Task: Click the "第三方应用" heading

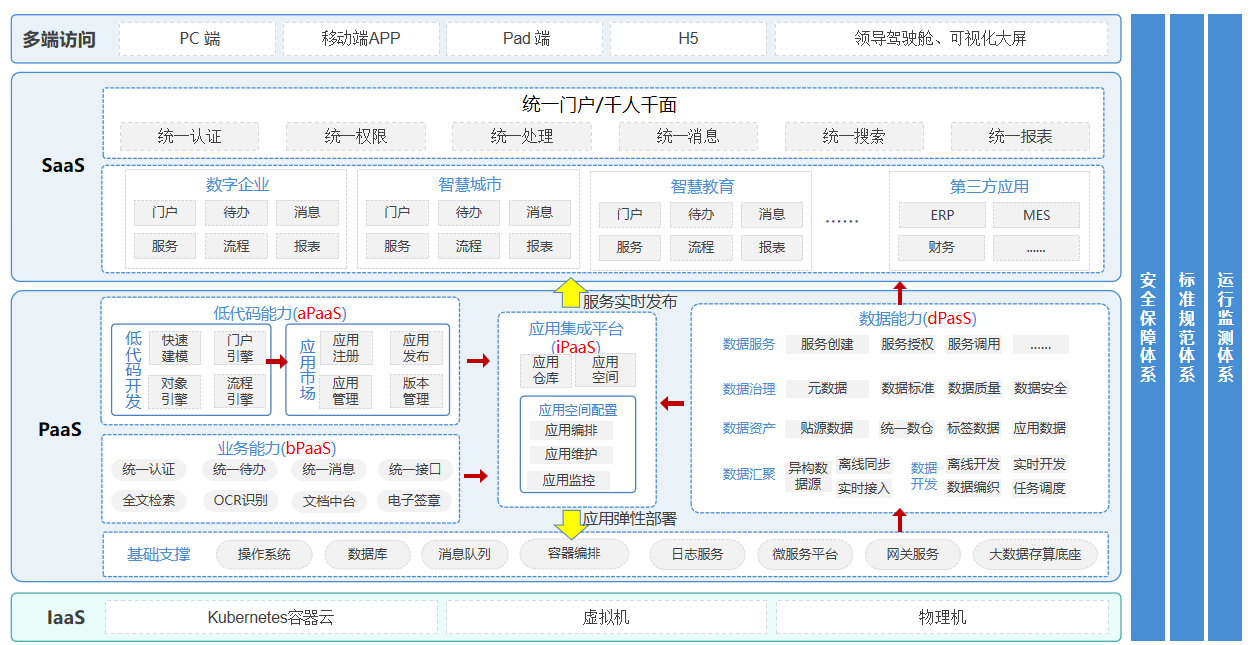Action: pos(989,186)
